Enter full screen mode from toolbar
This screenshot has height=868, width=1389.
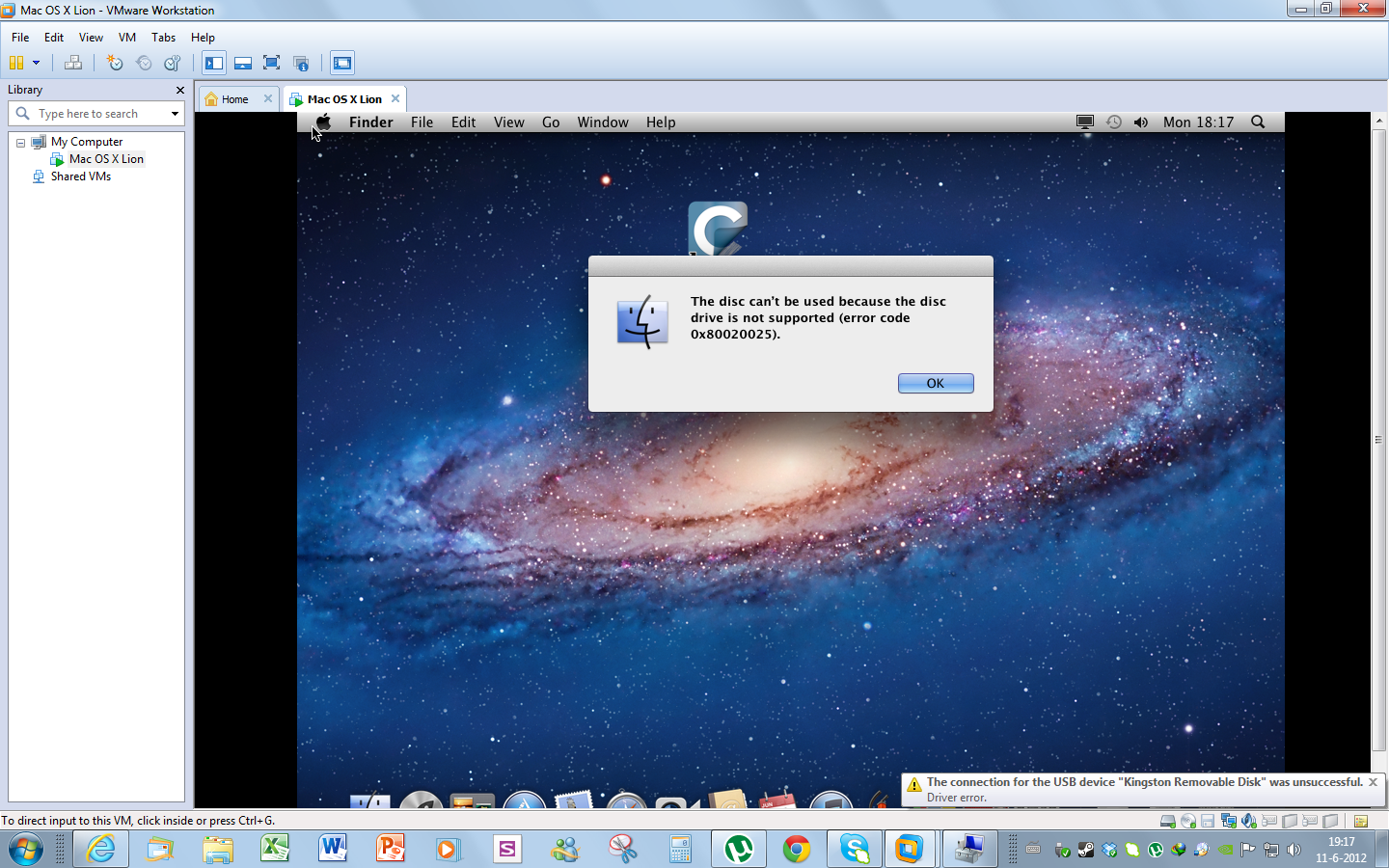[x=272, y=63]
